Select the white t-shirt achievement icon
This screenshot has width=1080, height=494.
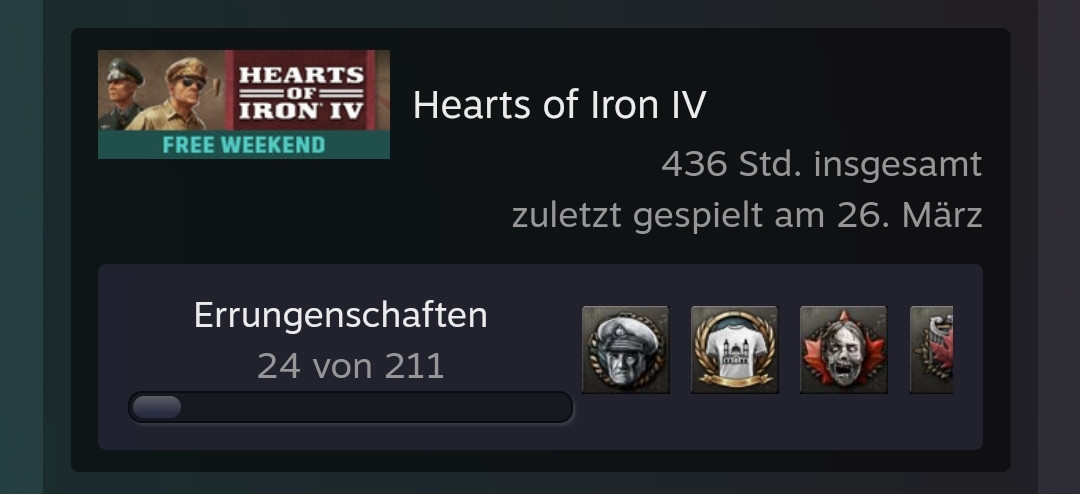pos(734,350)
